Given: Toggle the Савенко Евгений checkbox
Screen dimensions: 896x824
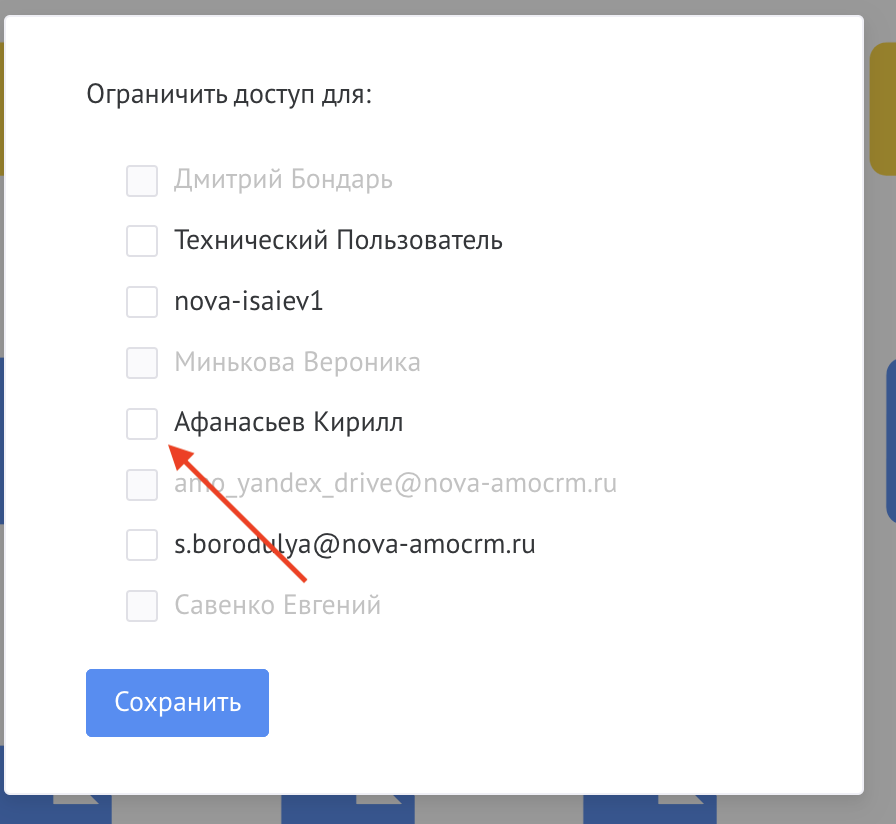Looking at the screenshot, I should 142,605.
